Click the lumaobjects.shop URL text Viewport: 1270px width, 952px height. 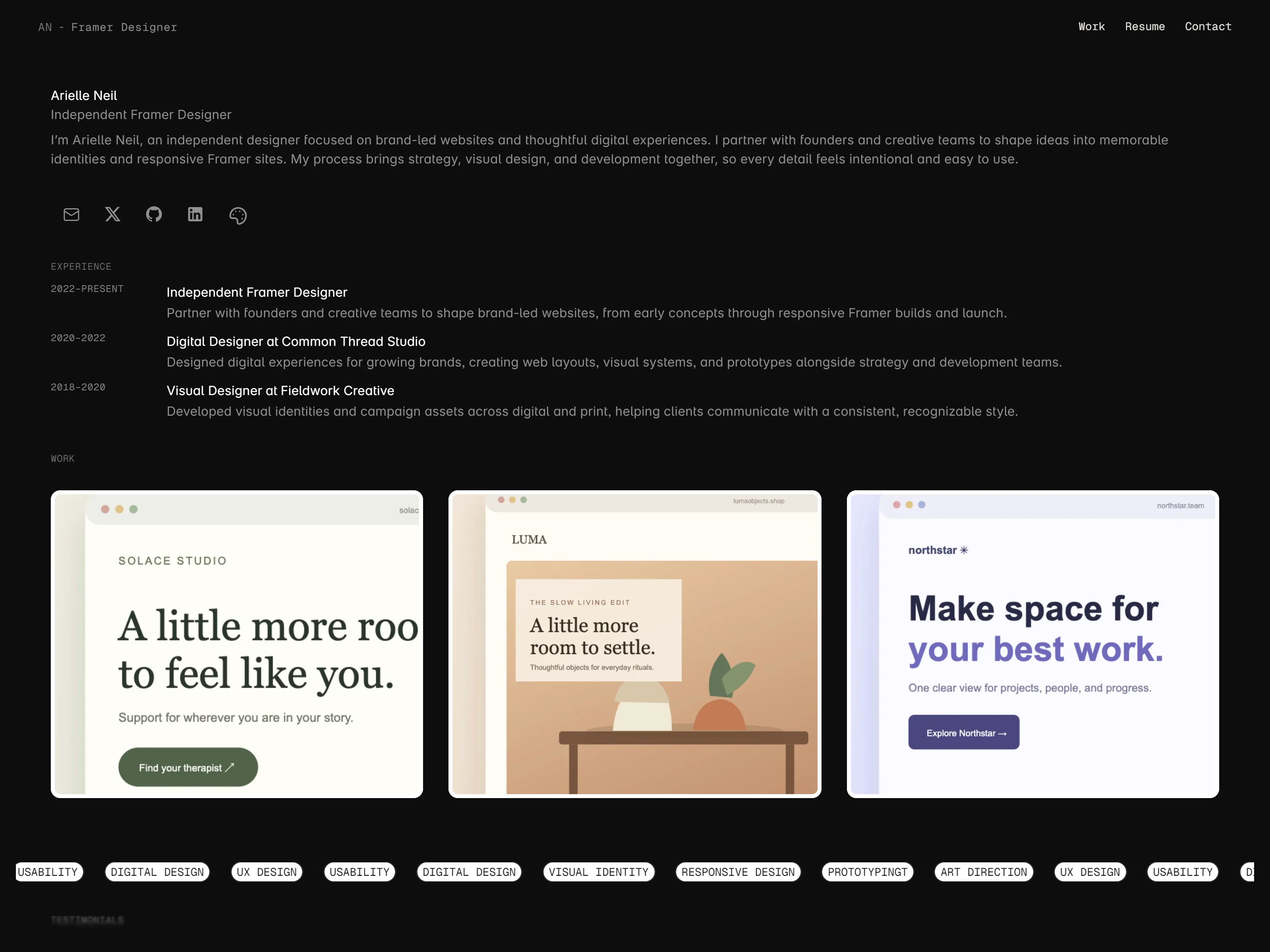tap(758, 501)
